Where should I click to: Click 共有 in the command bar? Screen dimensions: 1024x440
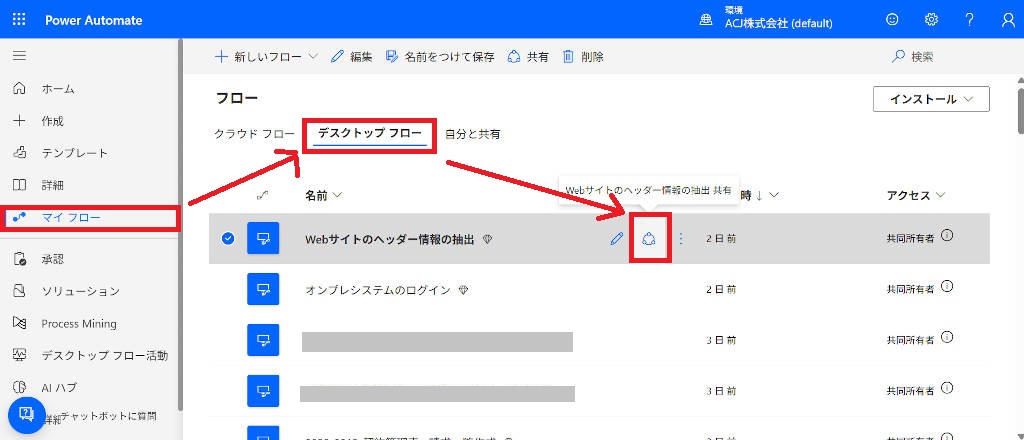point(528,57)
